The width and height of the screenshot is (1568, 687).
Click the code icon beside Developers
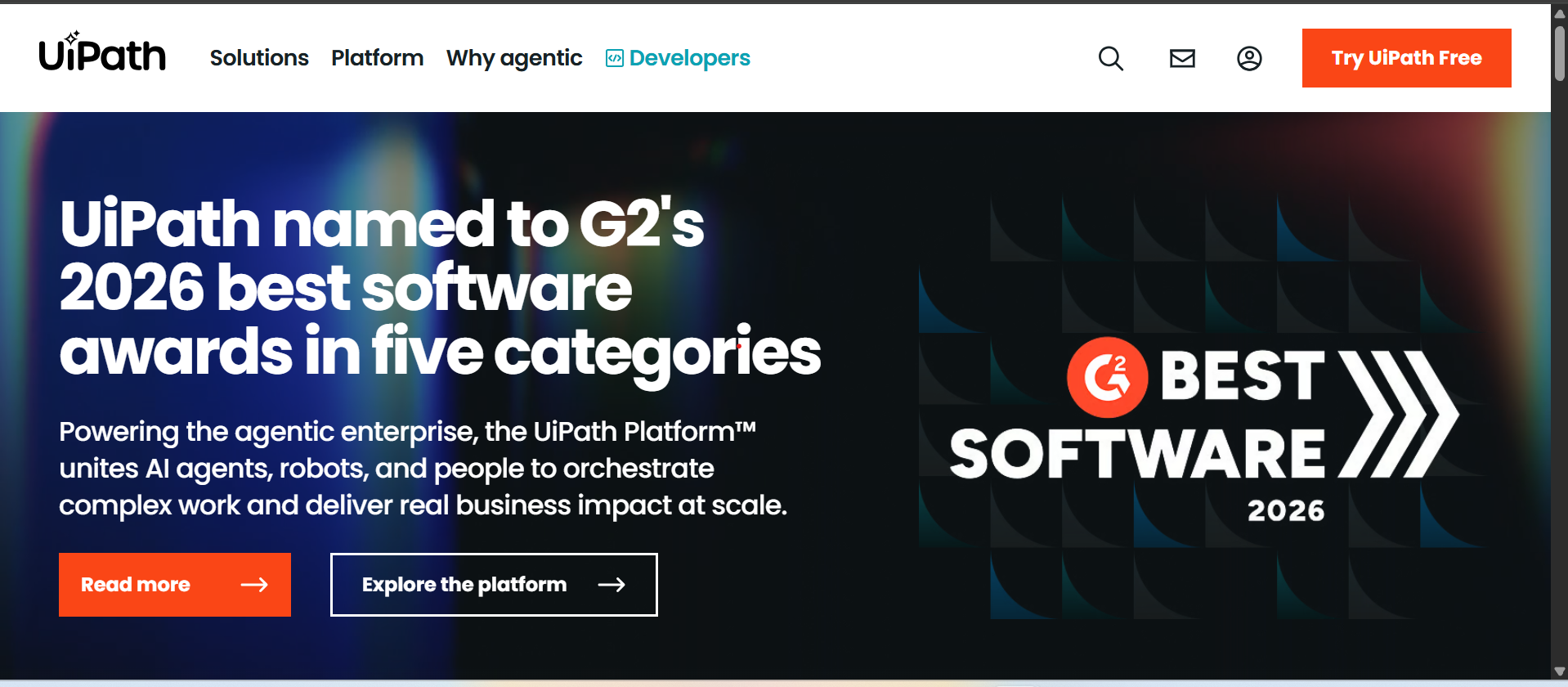pos(614,58)
